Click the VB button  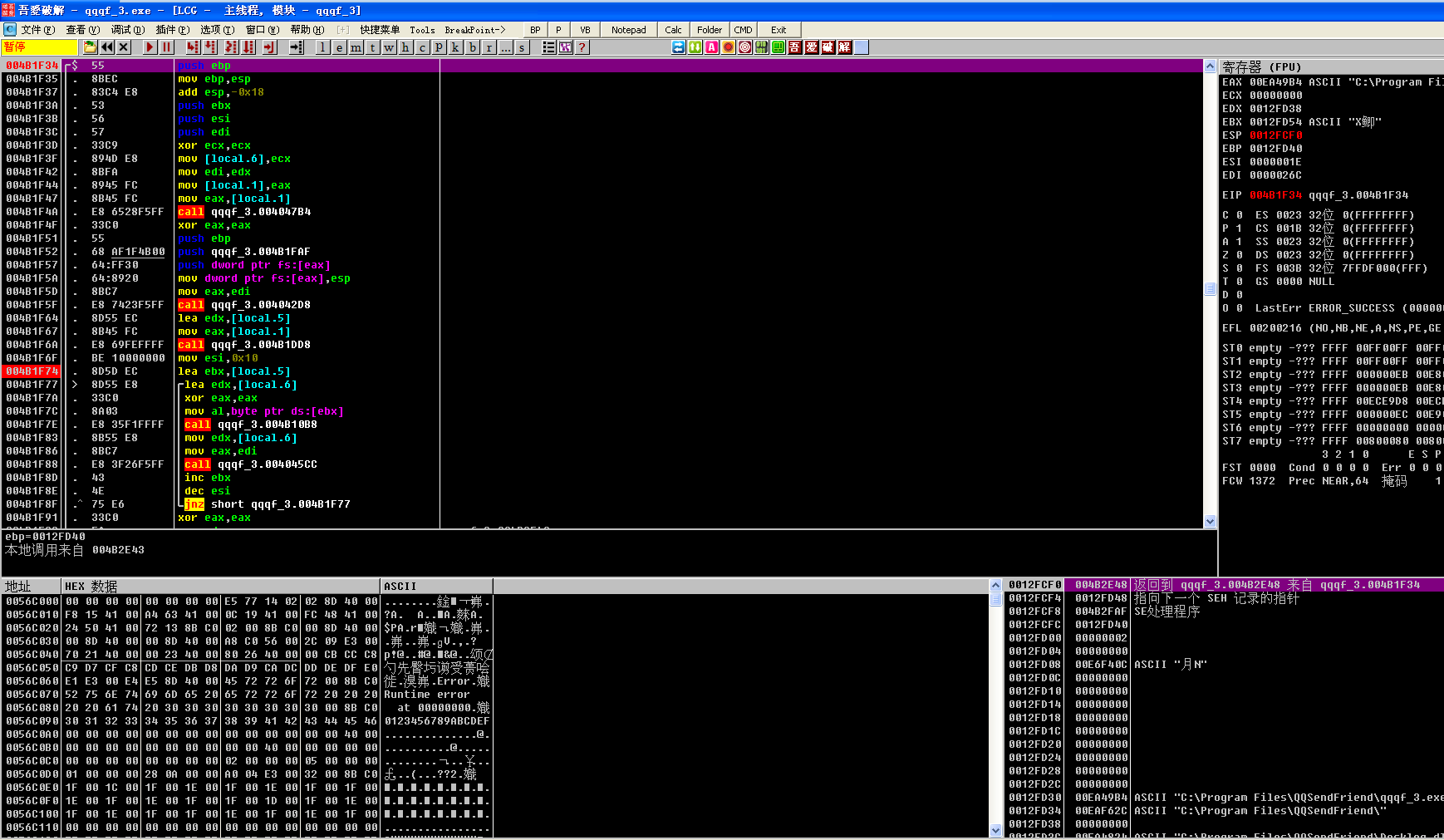585,30
